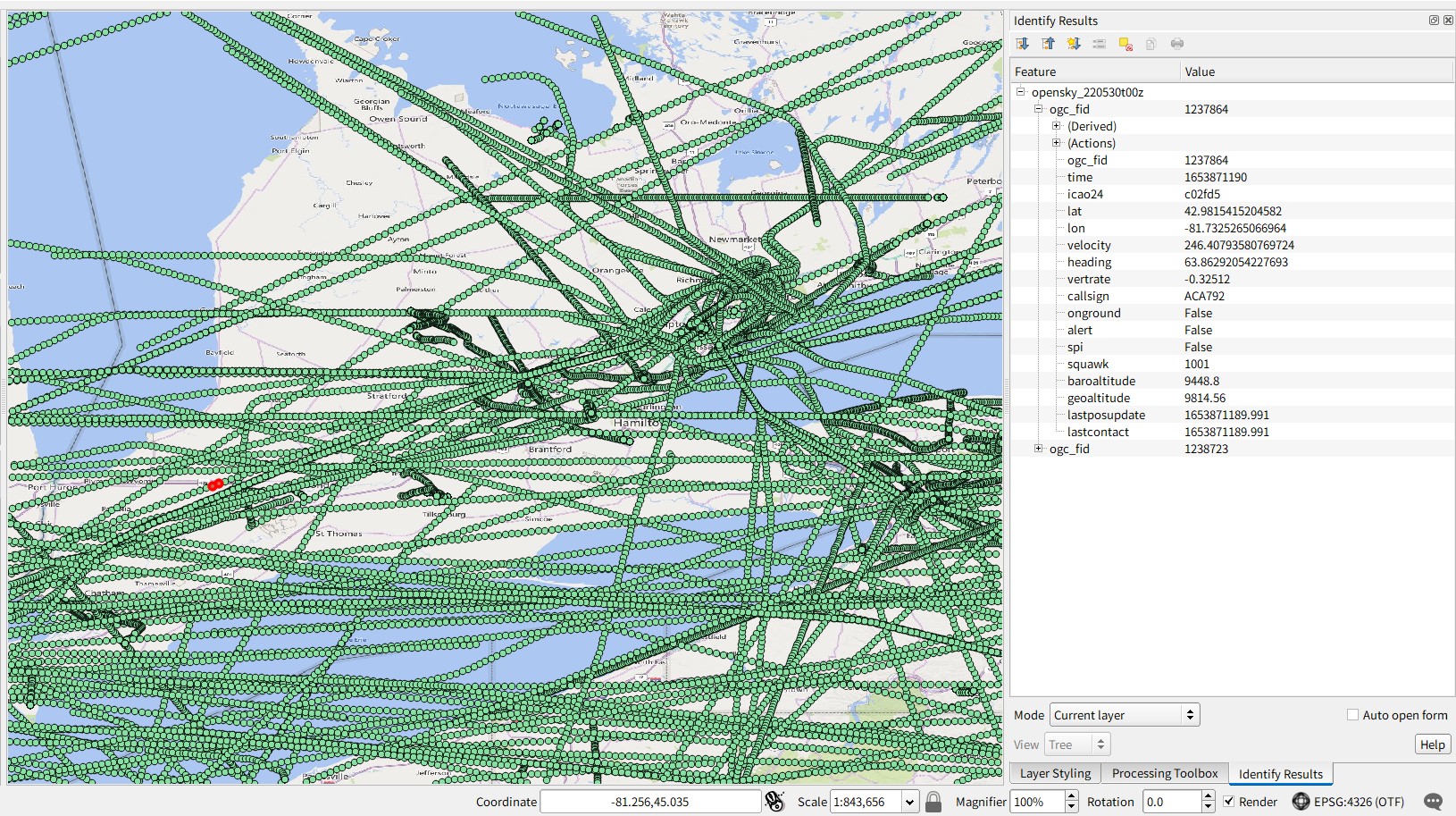
Task: Collapse the opensky_220530t00z layer node
Action: point(1021,92)
